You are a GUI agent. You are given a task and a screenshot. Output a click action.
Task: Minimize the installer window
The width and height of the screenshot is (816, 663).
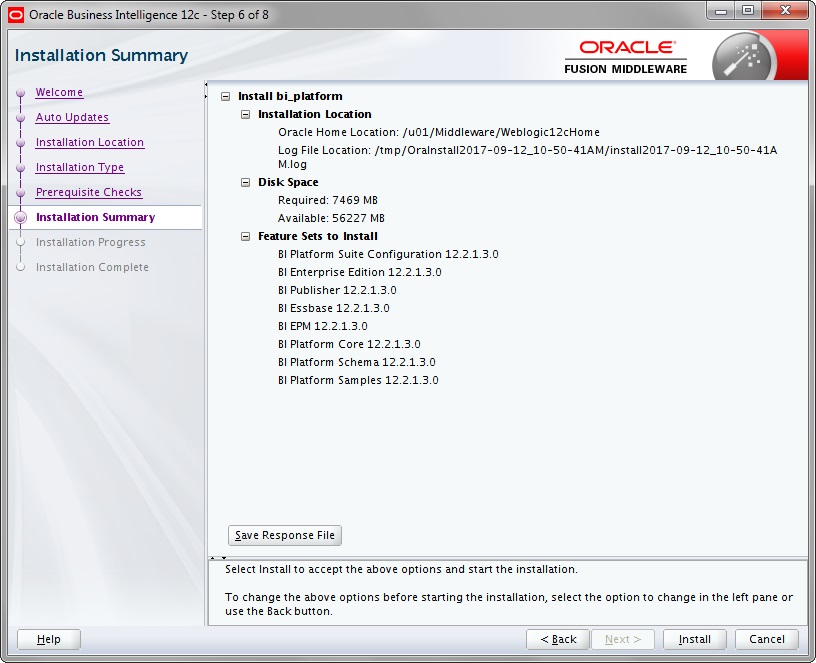pos(721,11)
